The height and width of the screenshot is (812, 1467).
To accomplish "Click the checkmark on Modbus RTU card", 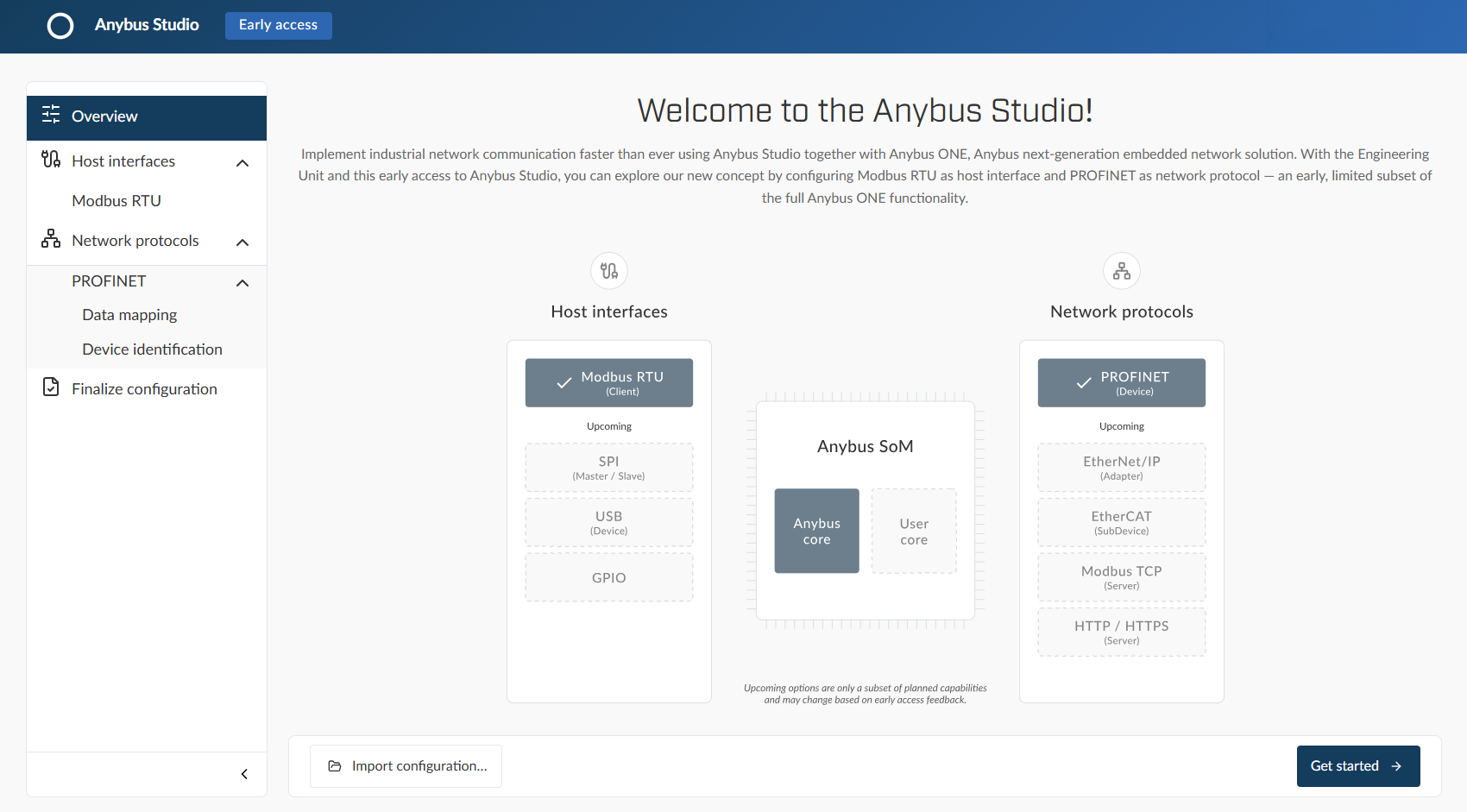I will [564, 383].
